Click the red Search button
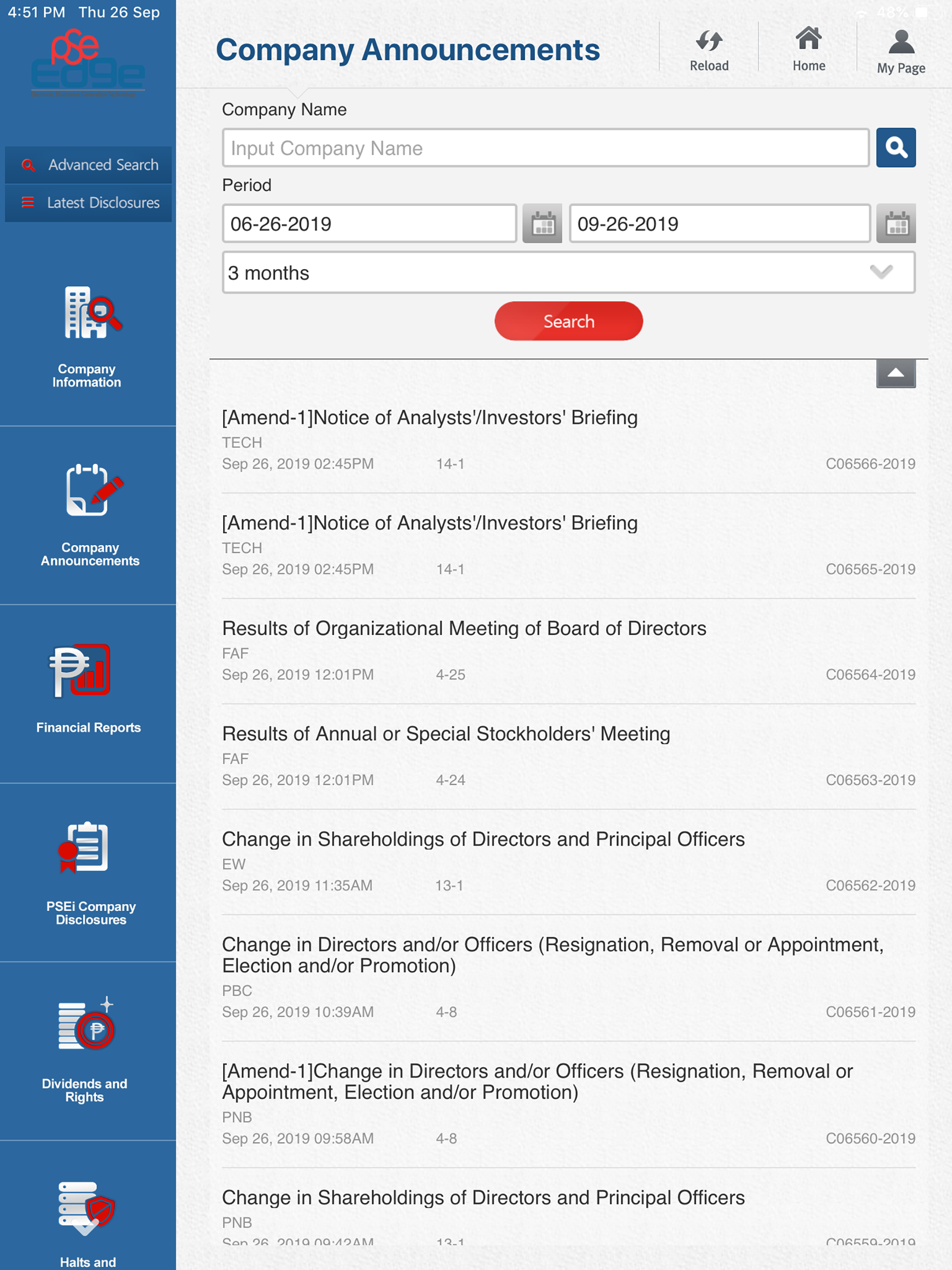 569,321
